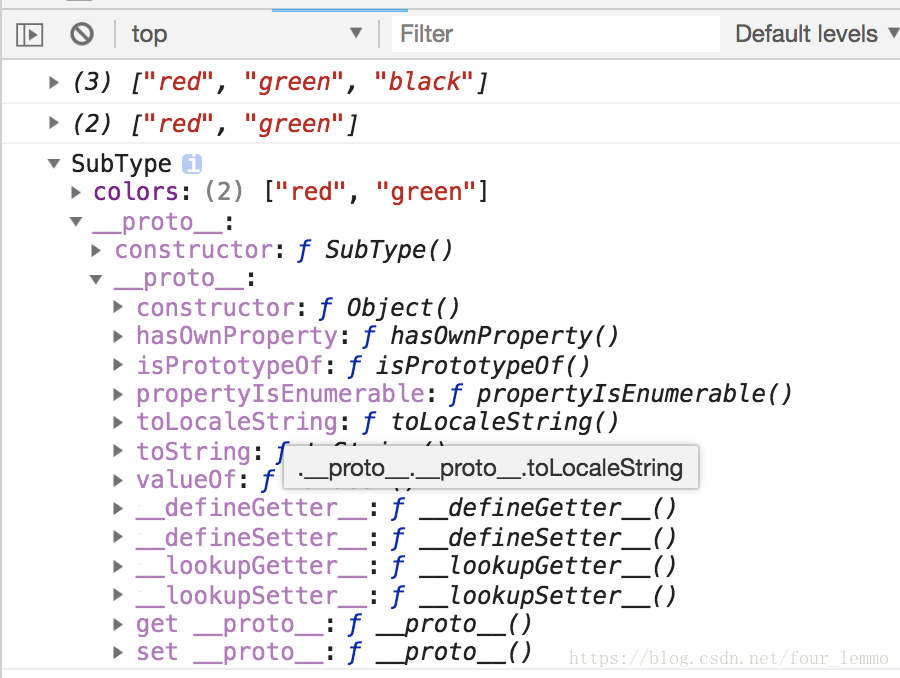Expand the Object constructor entry
This screenshot has height=678, width=900.
tap(119, 307)
